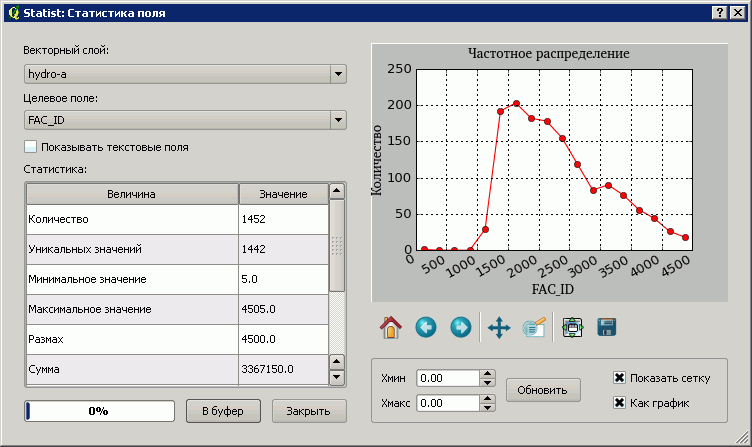Click the 'Значение' column header
This screenshot has height=447, width=752.
point(283,194)
